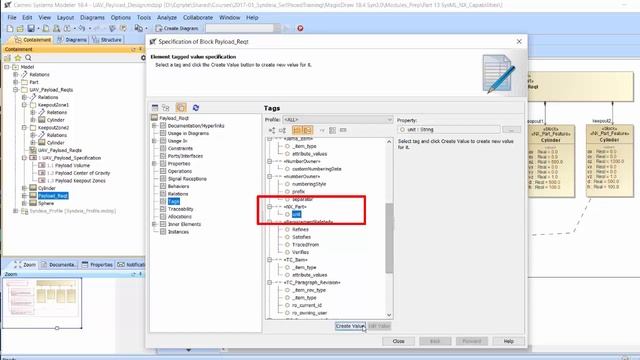
Task: Click the second highlighted orange Tags toolbar icon
Action: (x=308, y=130)
